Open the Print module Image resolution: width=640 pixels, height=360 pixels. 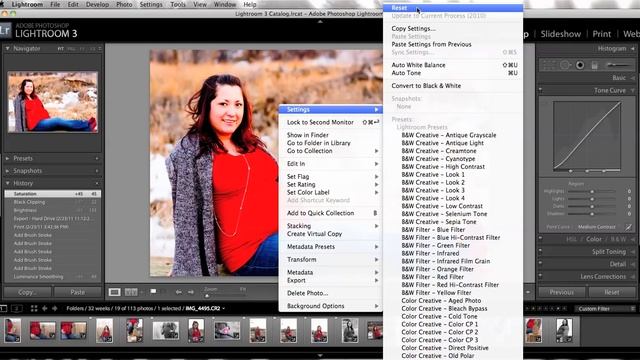click(x=602, y=34)
